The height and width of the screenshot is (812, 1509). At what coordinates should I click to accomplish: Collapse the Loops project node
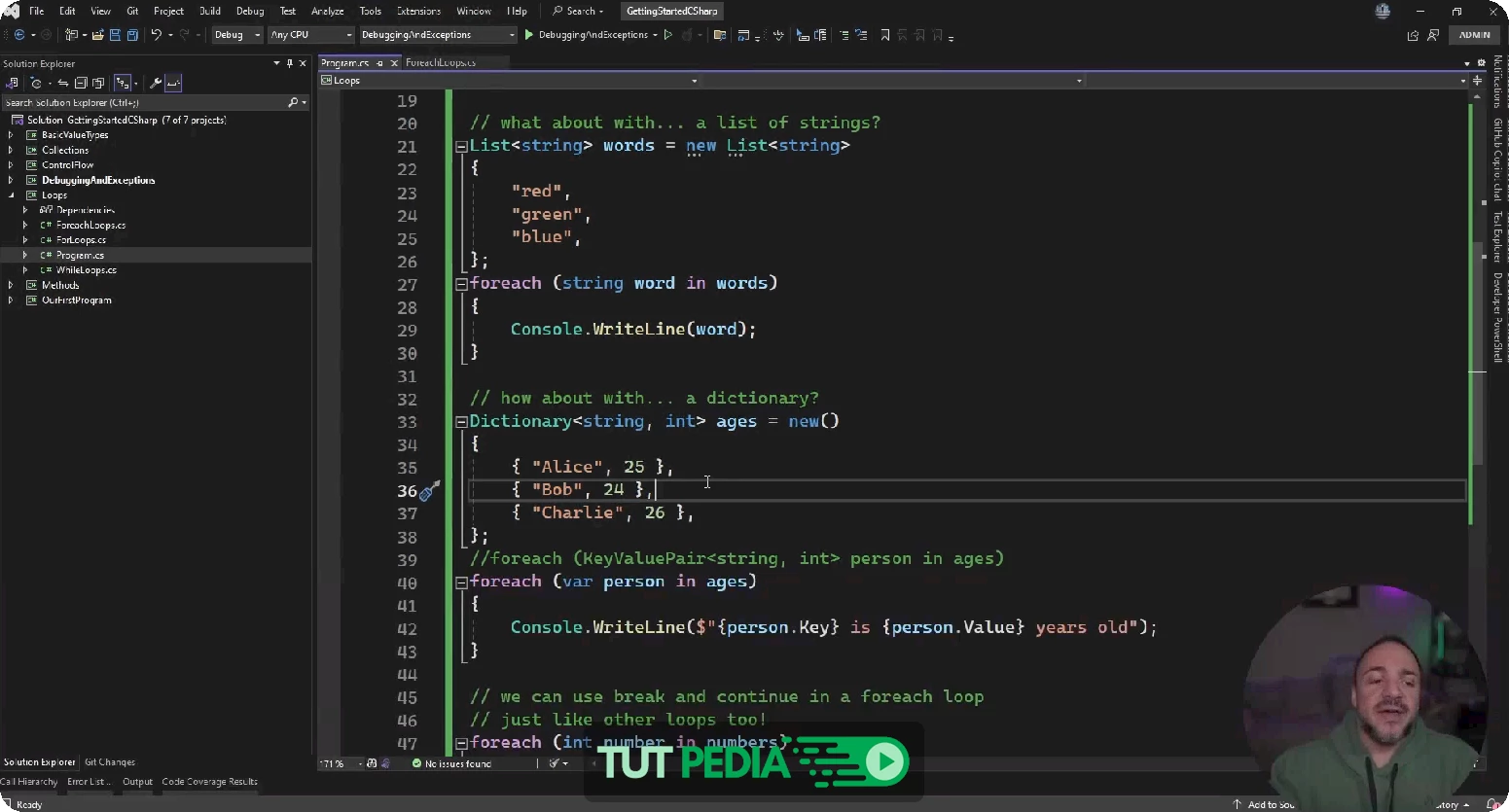click(x=11, y=195)
